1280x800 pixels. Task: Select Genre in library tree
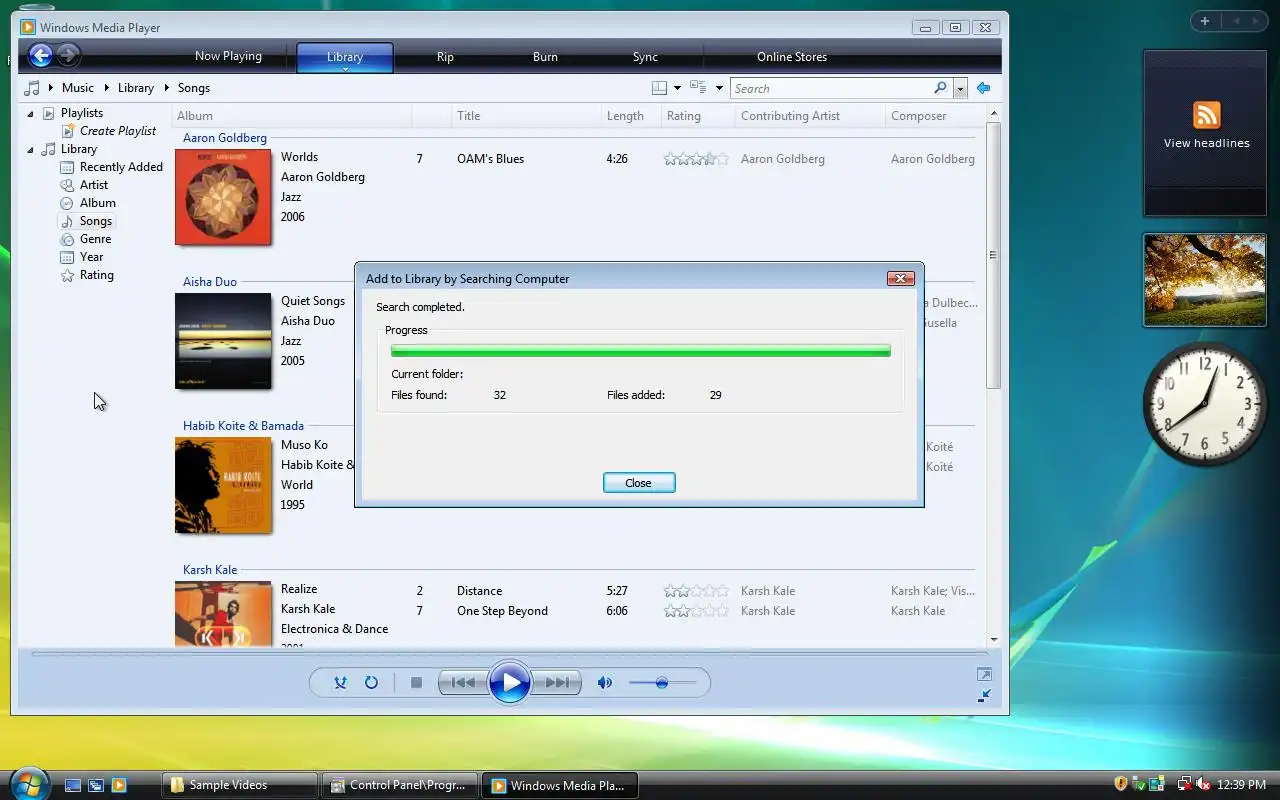click(95, 239)
